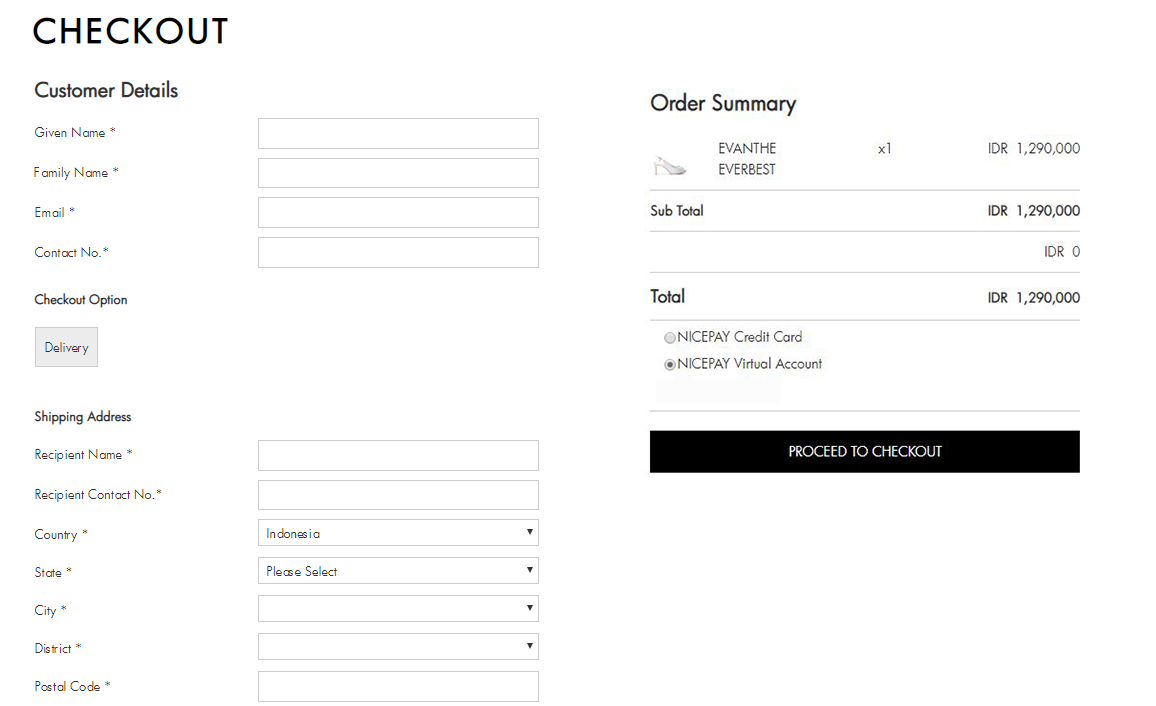
Task: Click the EVANTHE shoe product thumbnail
Action: [669, 166]
